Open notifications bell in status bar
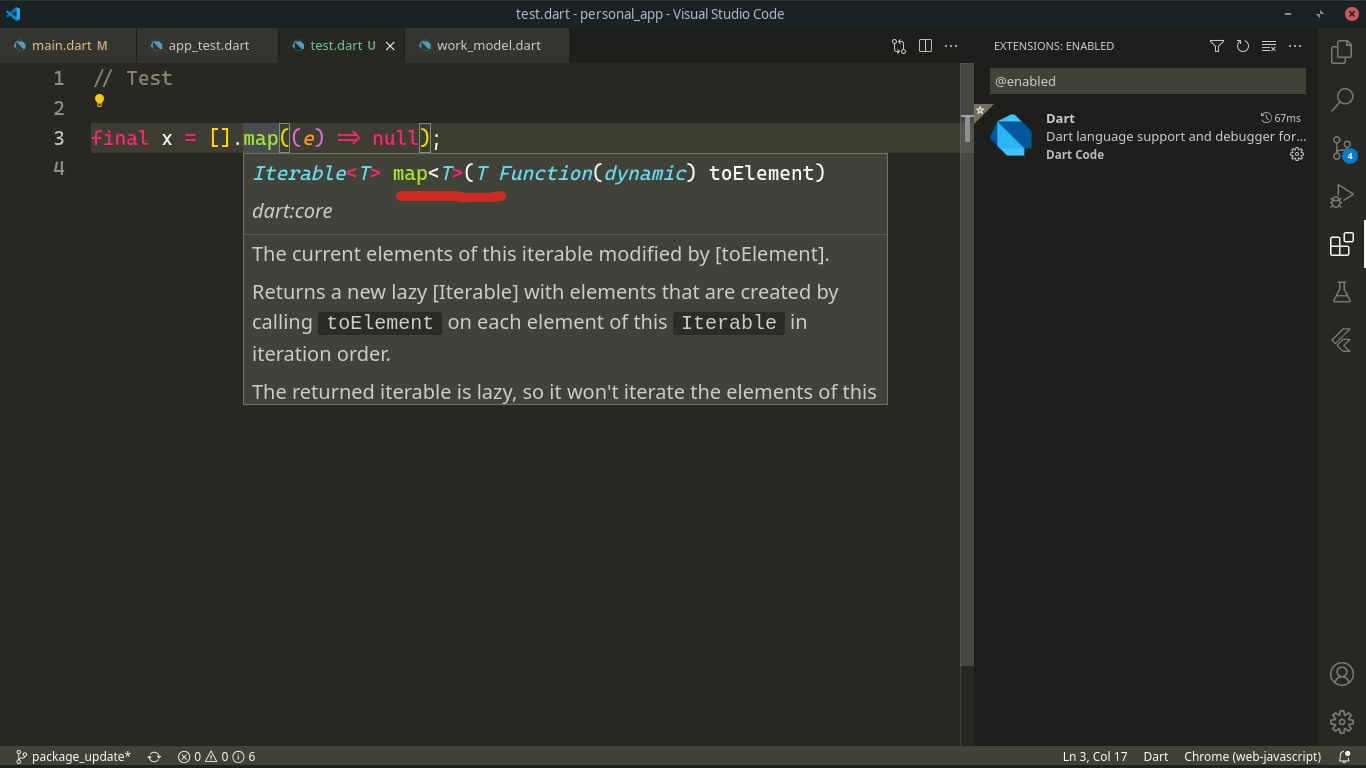The width and height of the screenshot is (1366, 768). pyautogui.click(x=1345, y=757)
